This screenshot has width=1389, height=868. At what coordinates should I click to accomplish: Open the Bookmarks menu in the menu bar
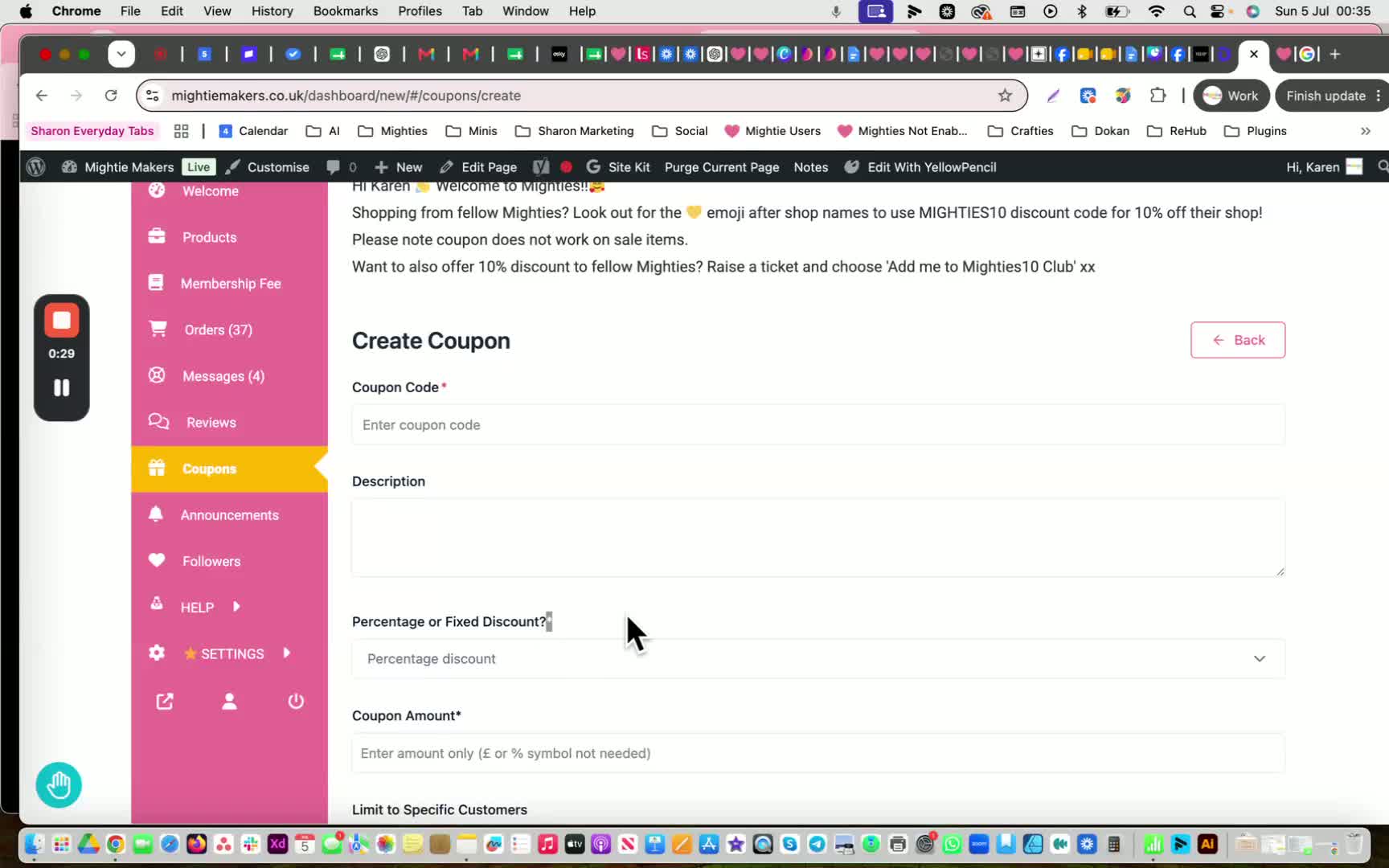346,11
